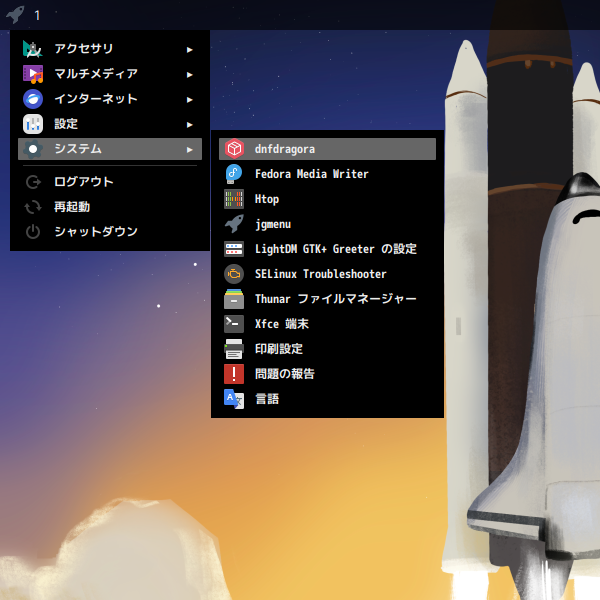The image size is (600, 600).
Task: Click the Htop meter bars icon
Action: (x=234, y=199)
